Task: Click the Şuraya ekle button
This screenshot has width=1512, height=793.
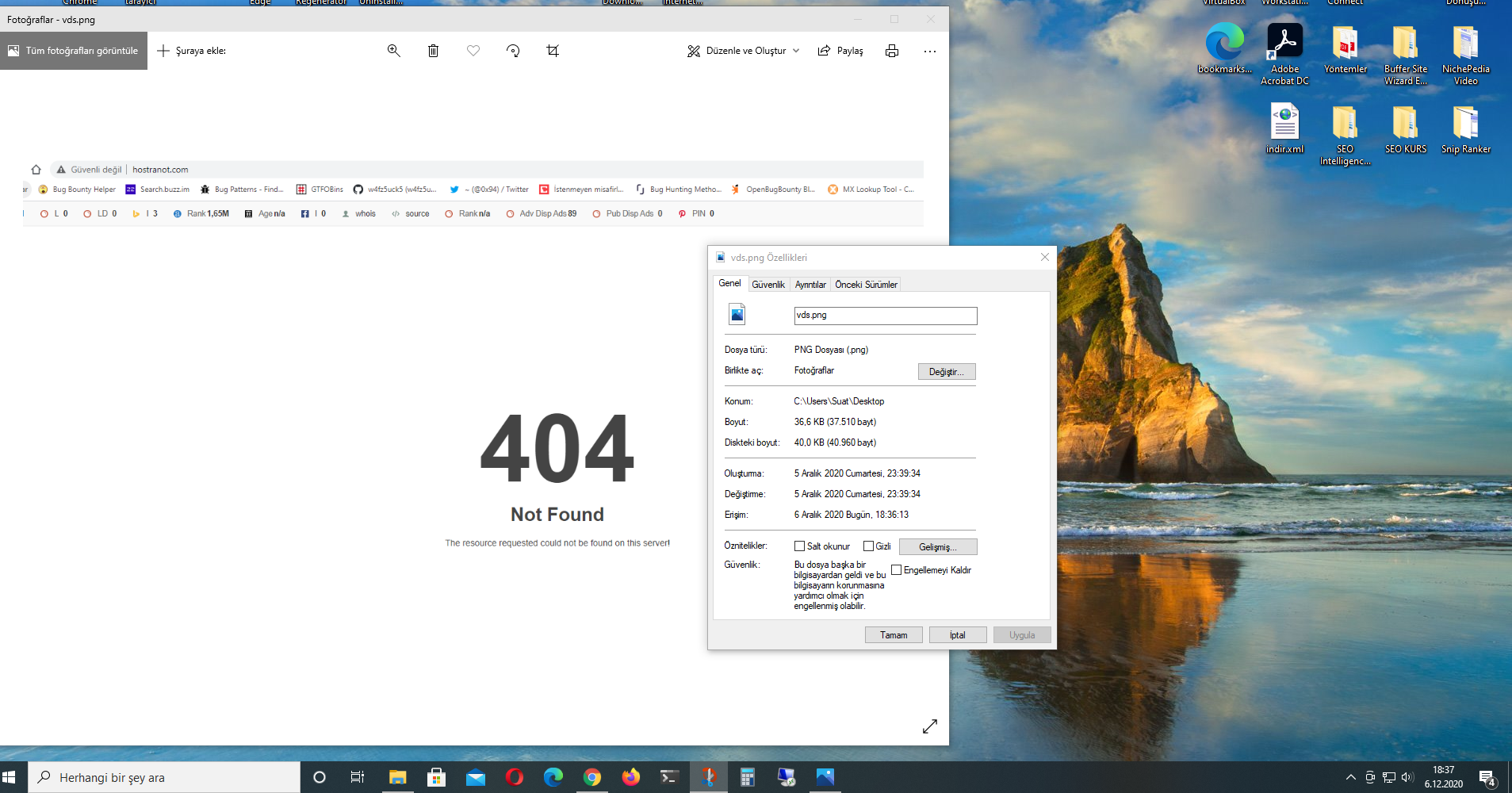Action: point(192,51)
